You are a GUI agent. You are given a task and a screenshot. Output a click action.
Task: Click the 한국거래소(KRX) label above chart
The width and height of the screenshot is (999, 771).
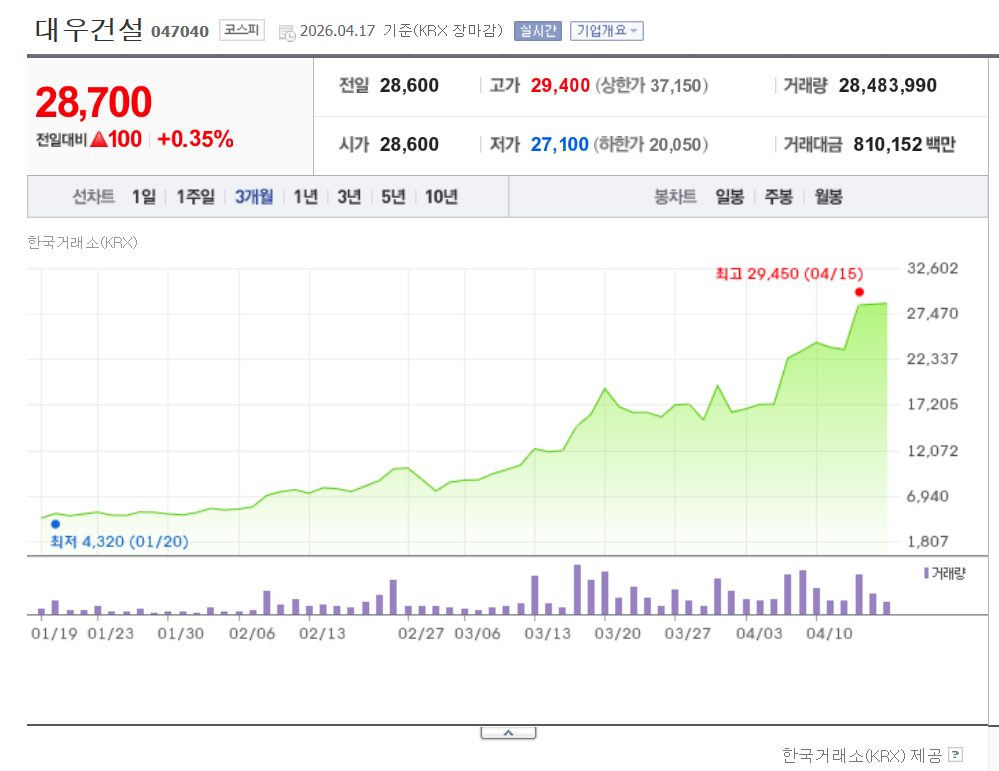click(x=82, y=243)
